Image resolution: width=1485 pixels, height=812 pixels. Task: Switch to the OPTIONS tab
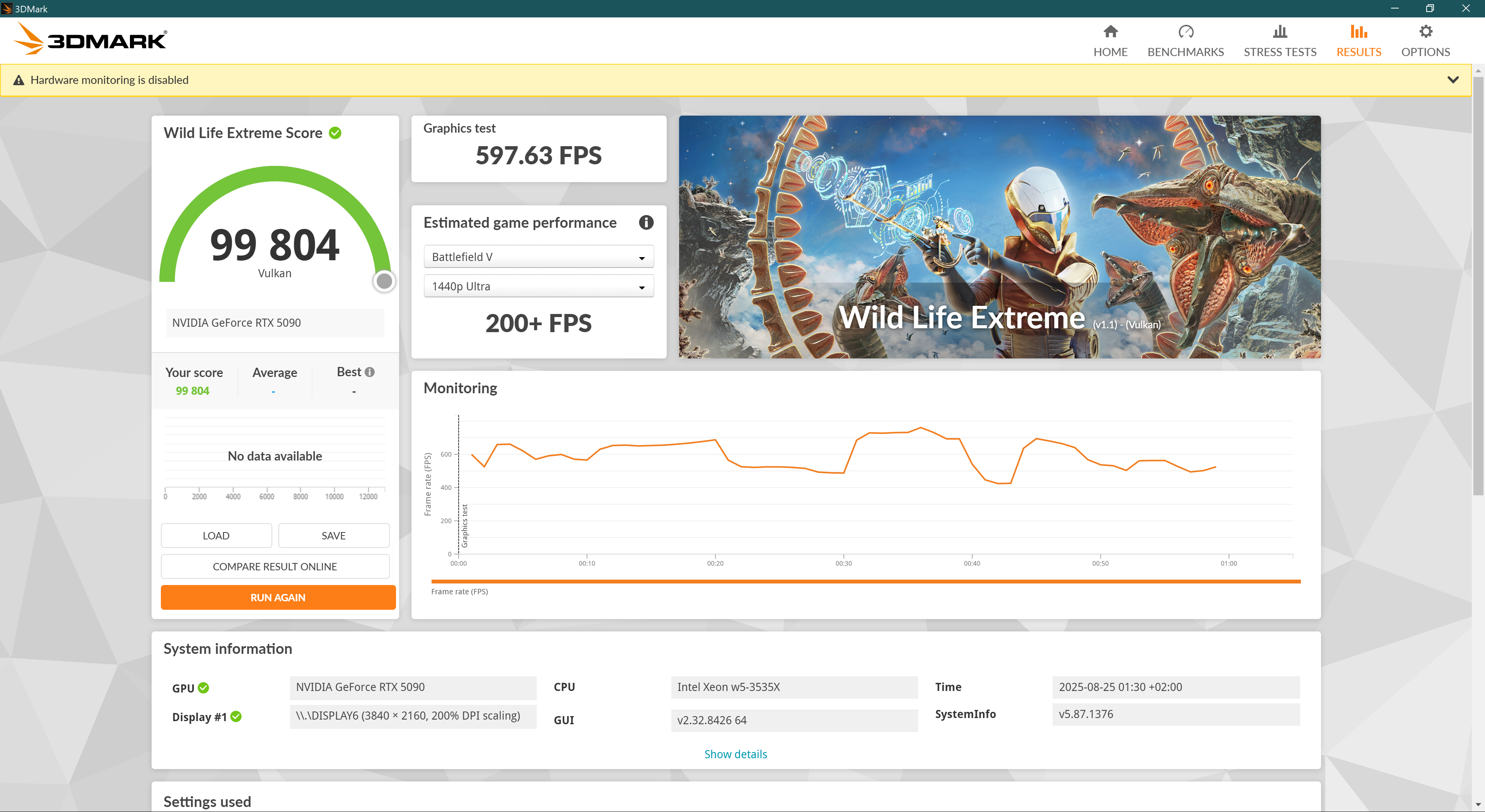[1425, 41]
